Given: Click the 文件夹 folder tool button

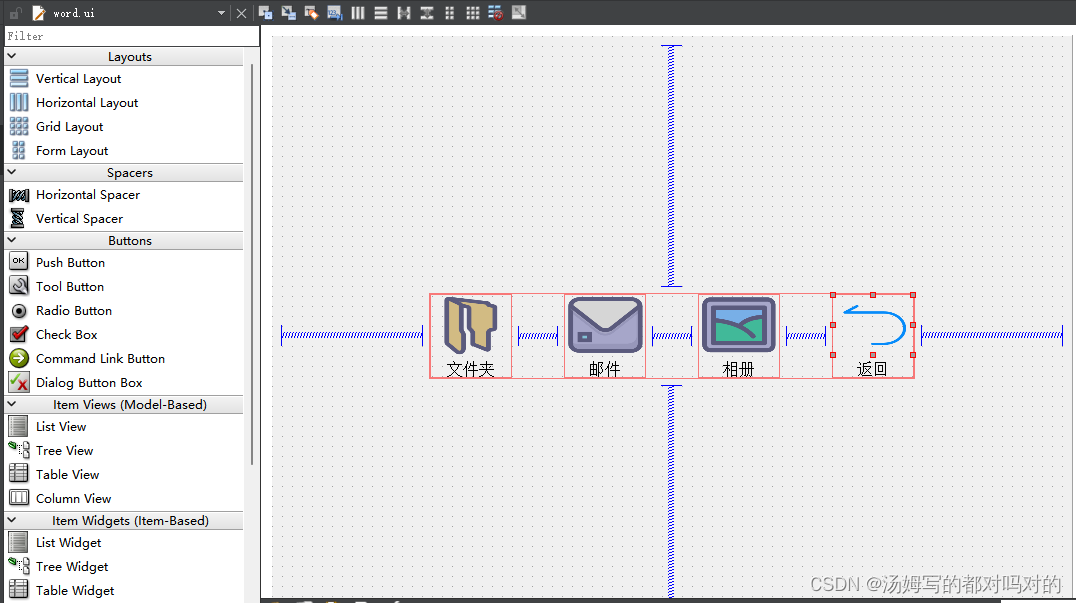Looking at the screenshot, I should [471, 336].
